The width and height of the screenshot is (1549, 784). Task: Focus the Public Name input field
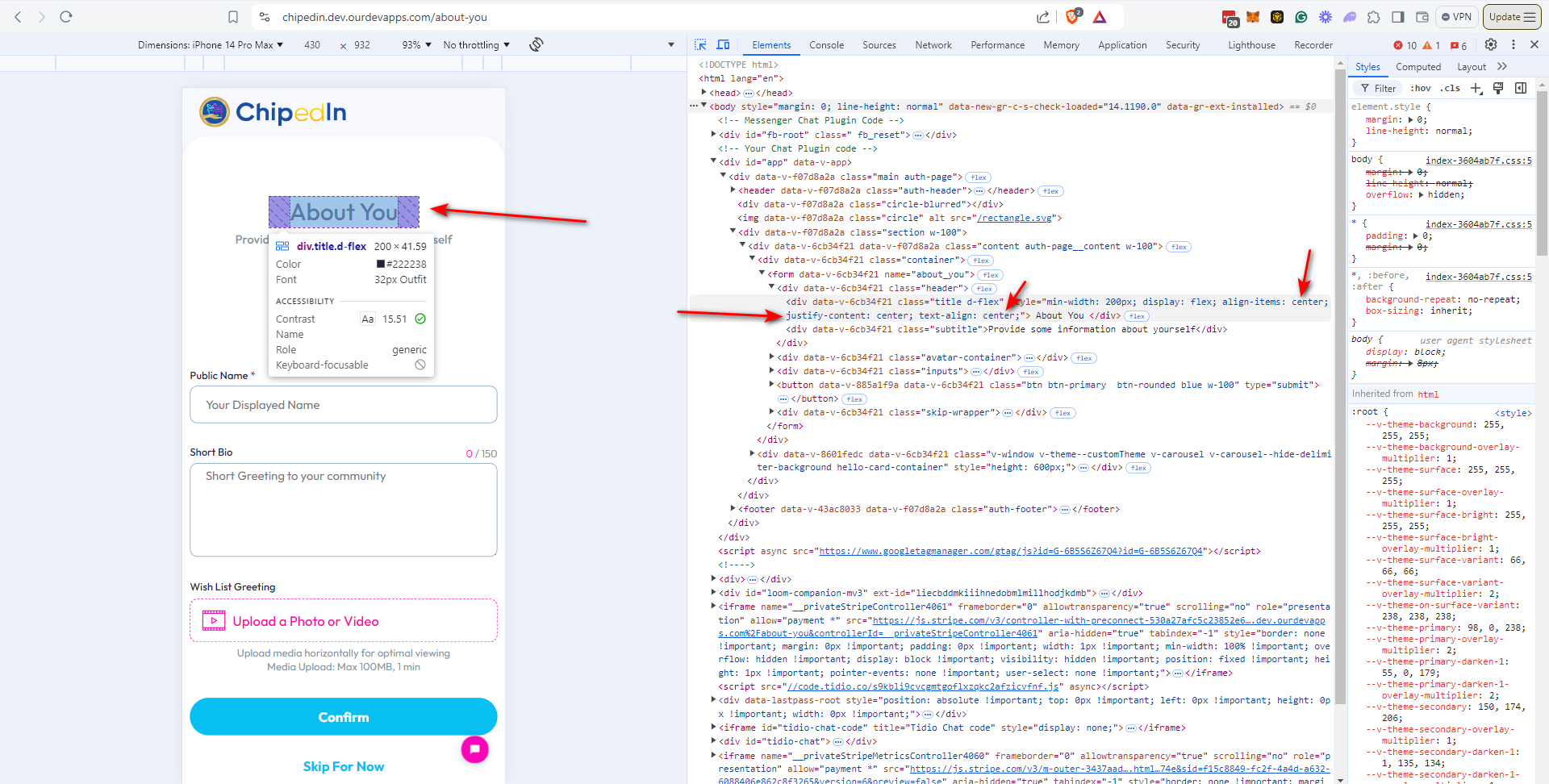coord(344,404)
